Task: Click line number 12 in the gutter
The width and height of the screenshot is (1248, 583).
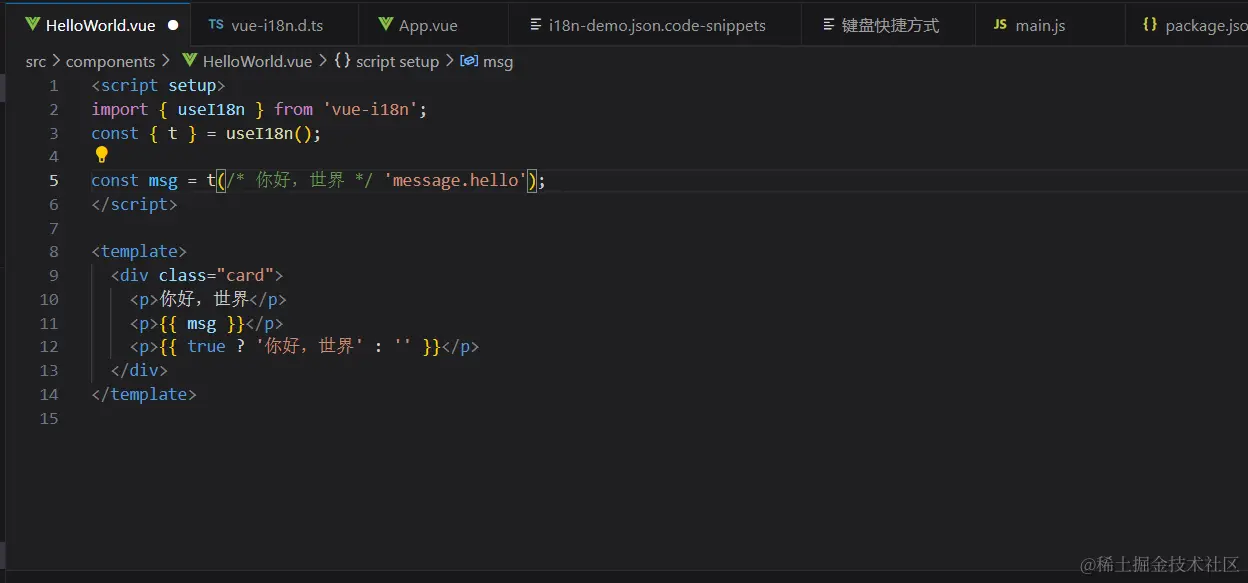Action: [x=49, y=347]
